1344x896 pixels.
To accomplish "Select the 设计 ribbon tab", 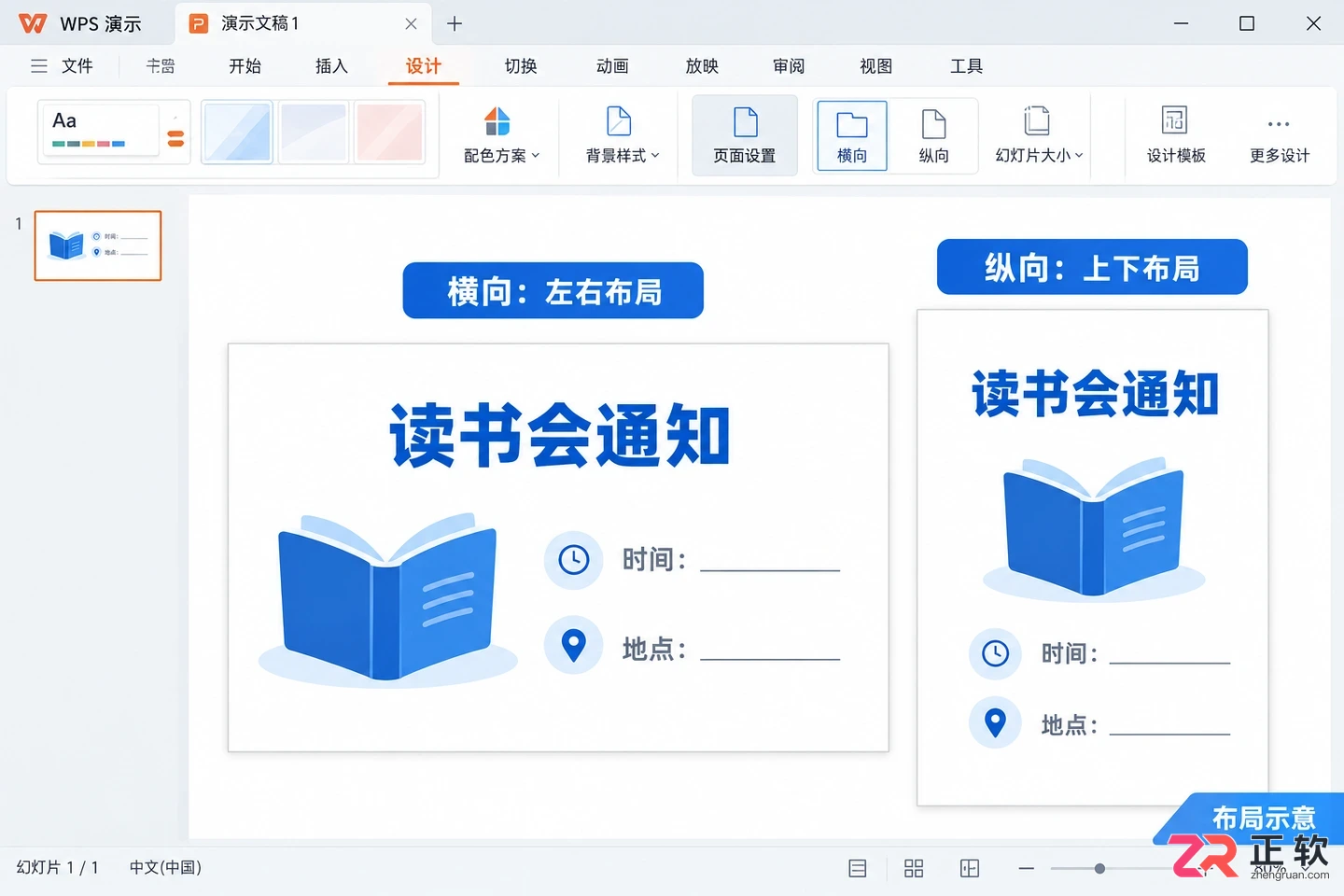I will tap(423, 66).
